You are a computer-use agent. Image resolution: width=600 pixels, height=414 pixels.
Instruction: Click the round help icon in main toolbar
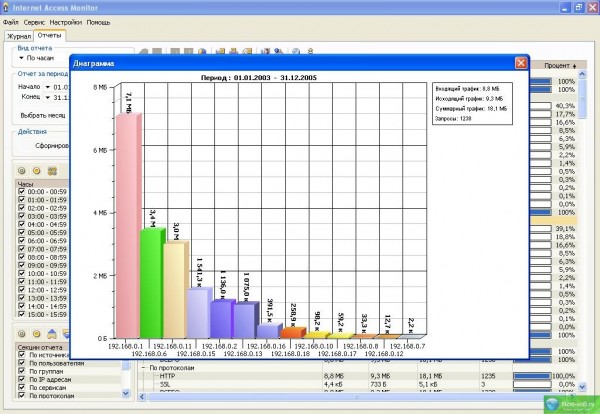pyautogui.click(x=296, y=51)
